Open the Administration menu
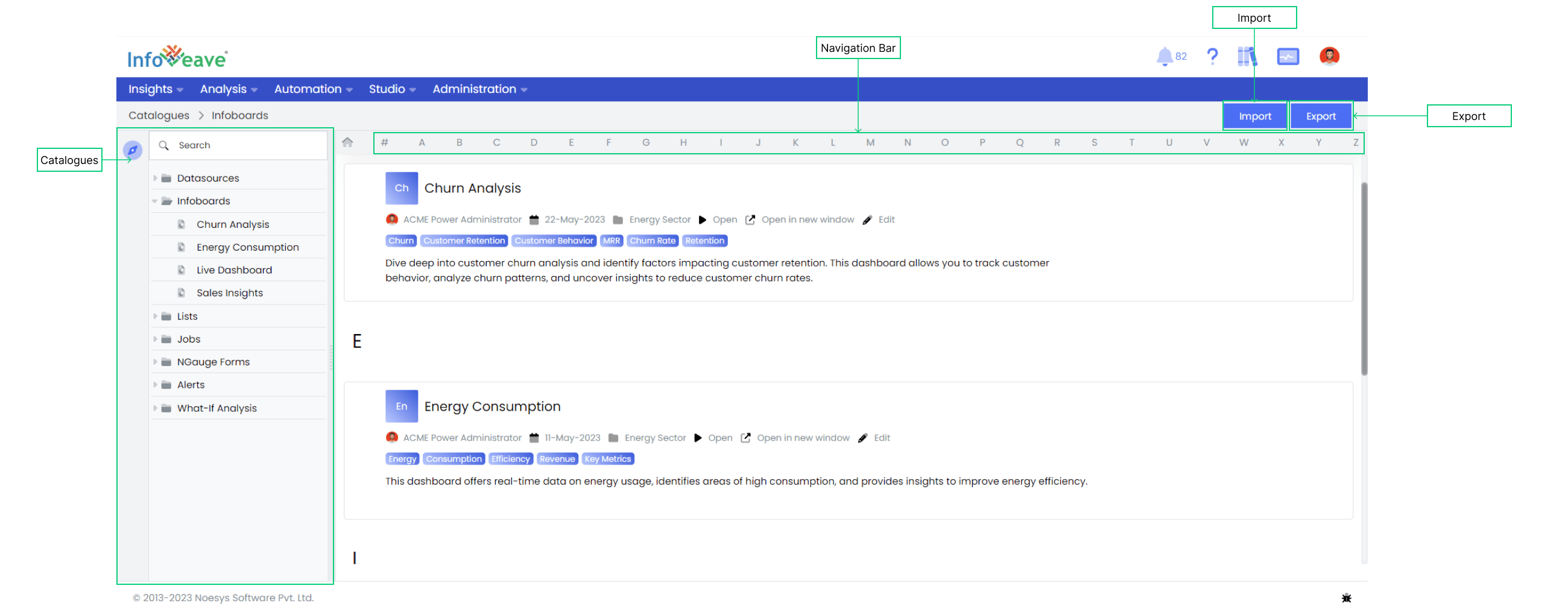1568x615 pixels. 479,89
